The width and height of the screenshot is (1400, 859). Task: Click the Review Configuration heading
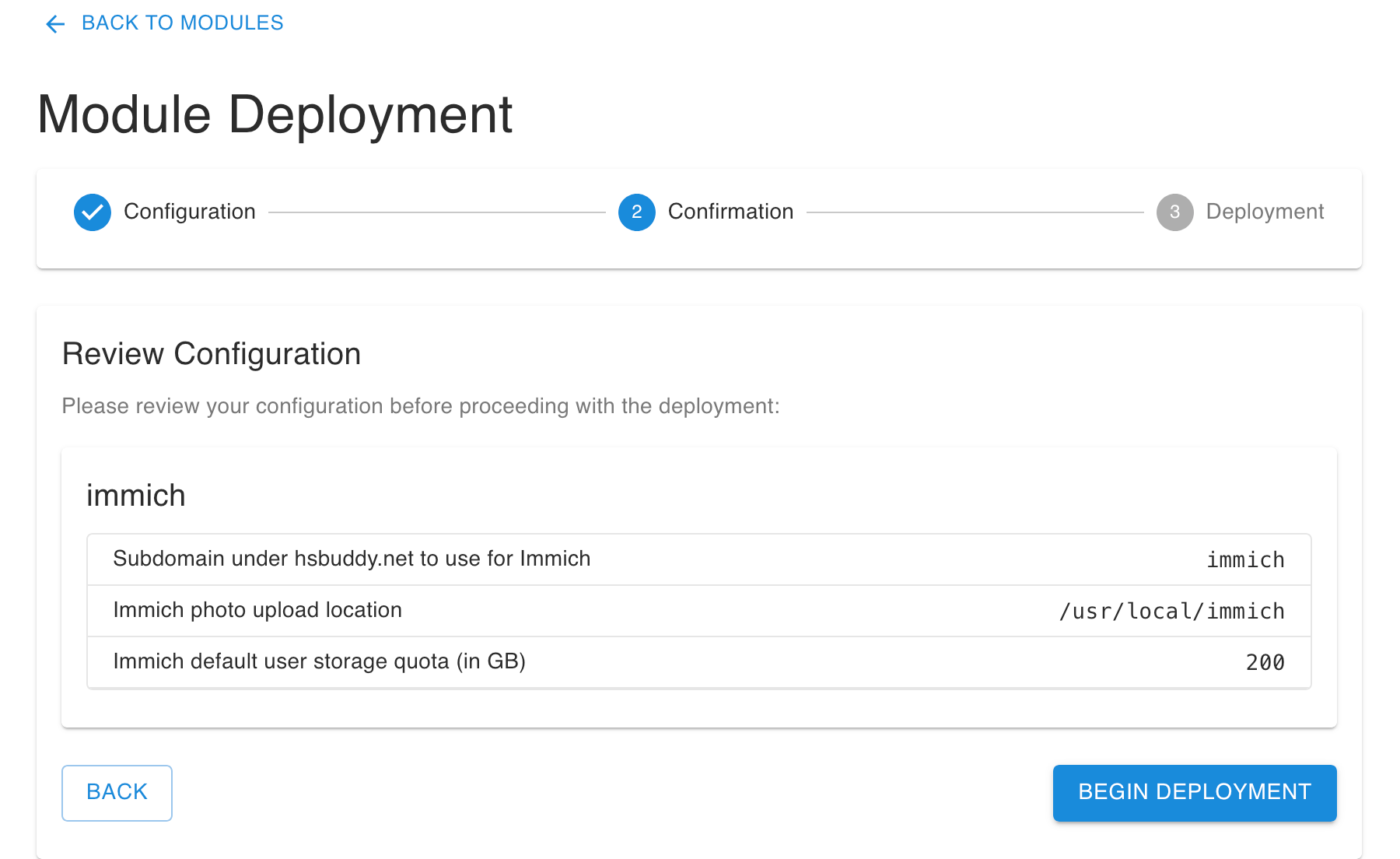tap(212, 354)
